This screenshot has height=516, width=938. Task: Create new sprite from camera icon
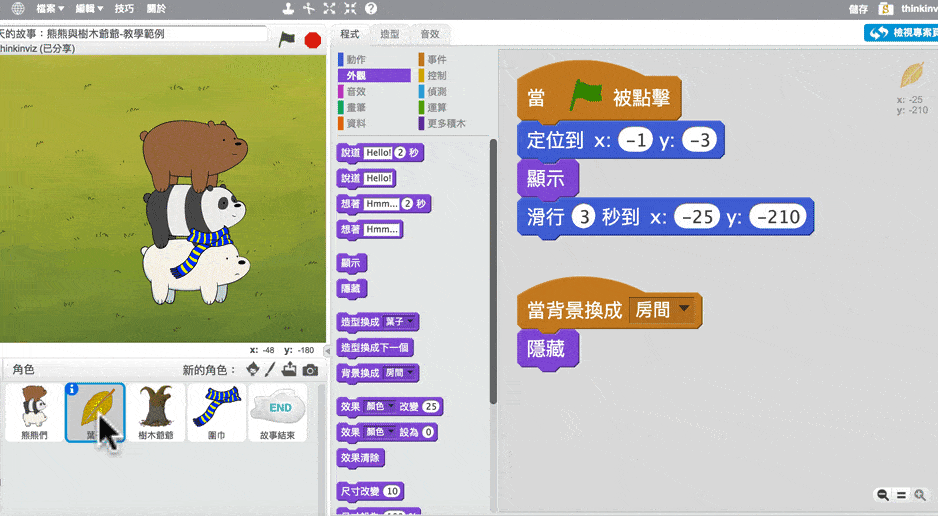(x=310, y=370)
